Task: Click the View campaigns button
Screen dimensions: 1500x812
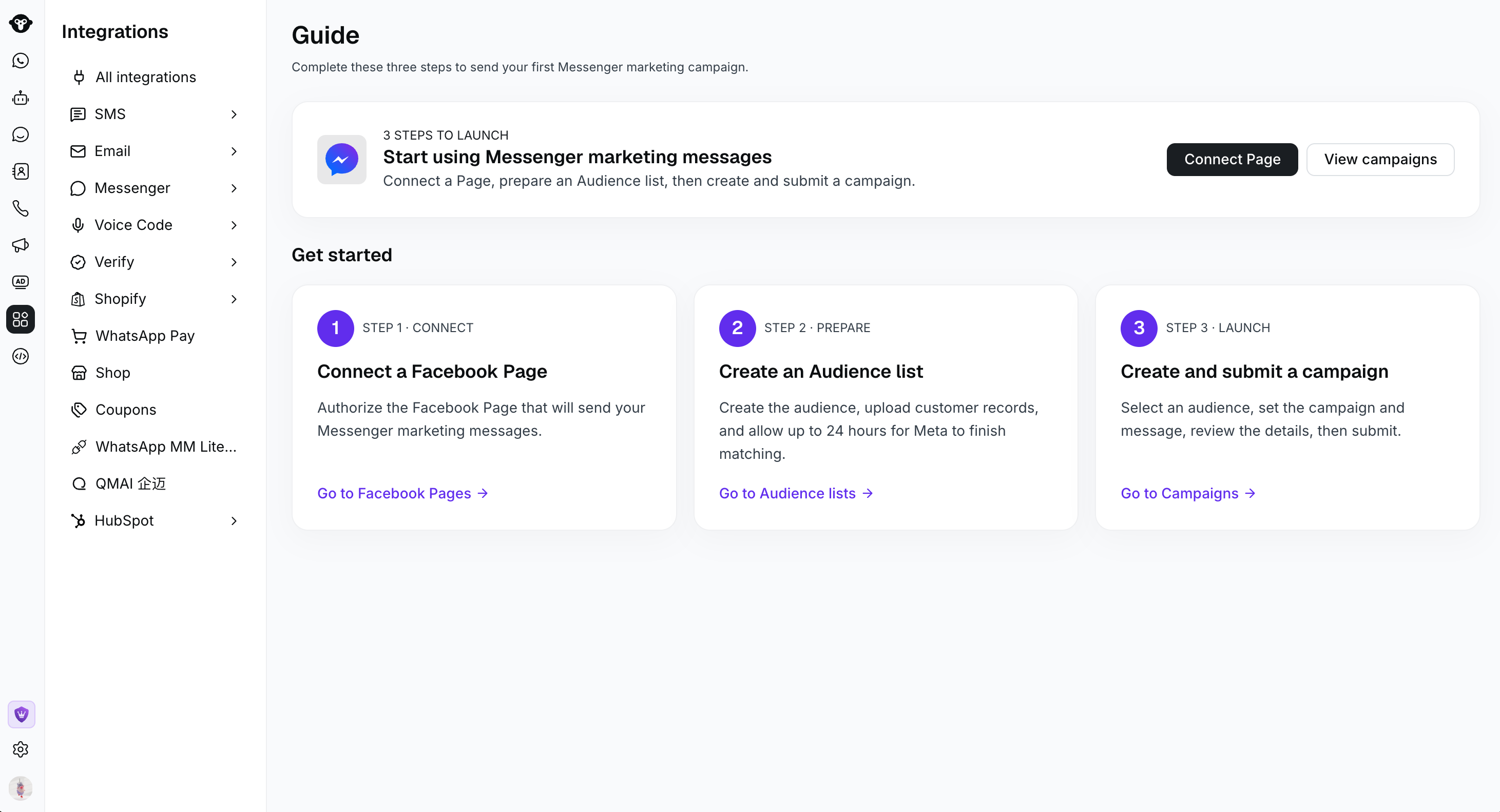Action: (1380, 160)
